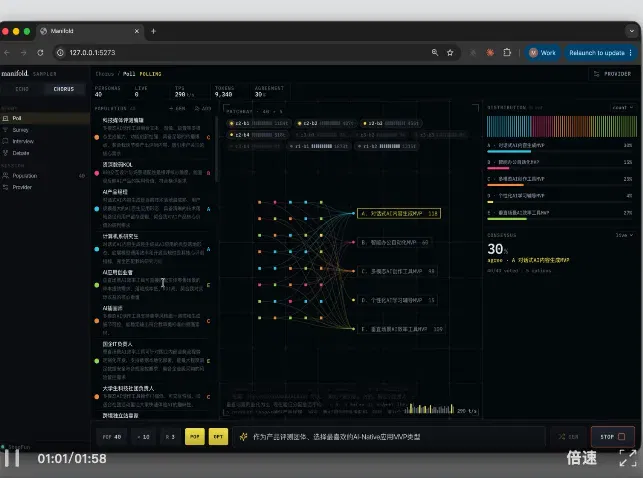
Task: Open the Interview item in the sidebar
Action: point(44,141)
